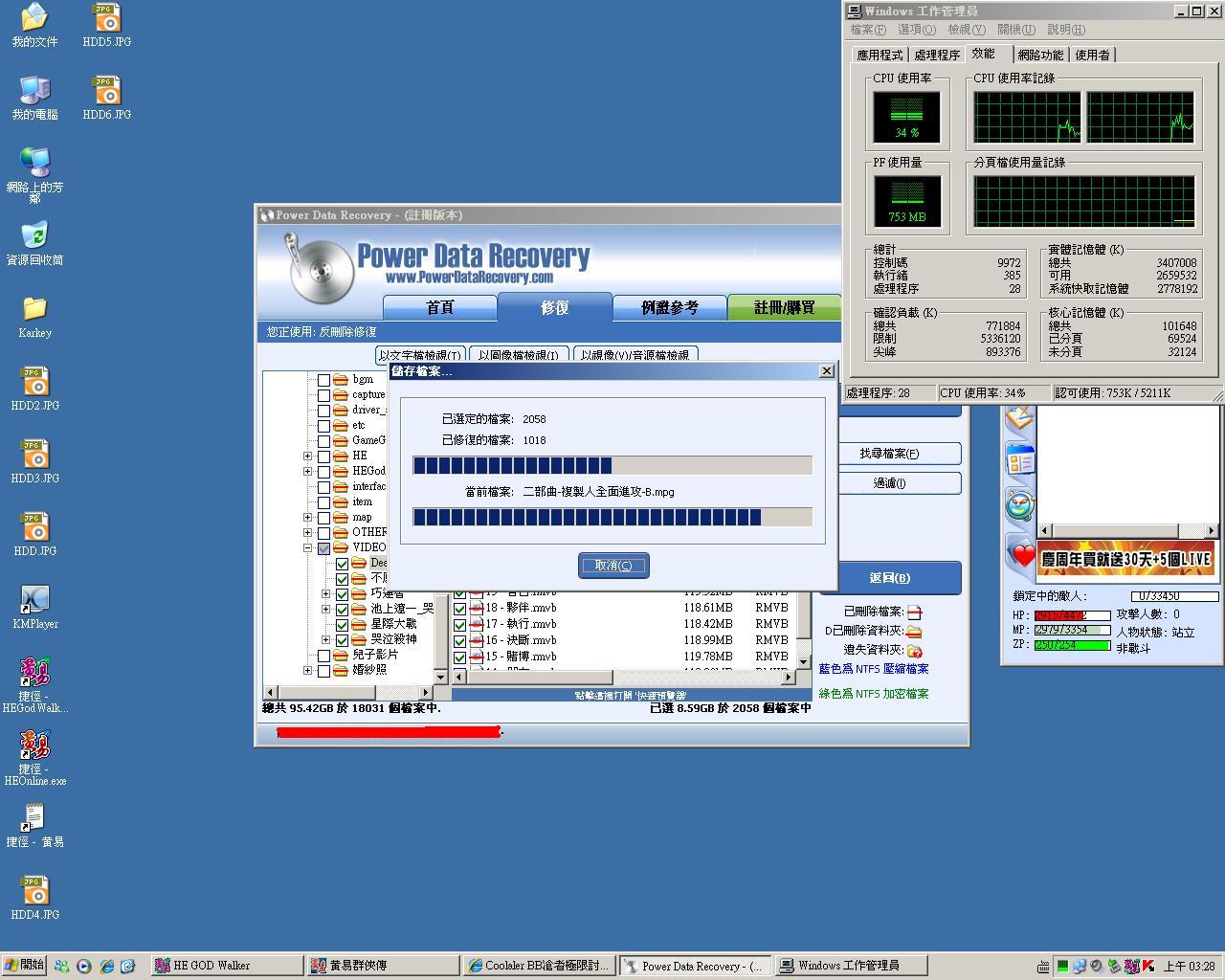
Task: Expand the 巧連智 subfolder node
Action: pos(326,594)
